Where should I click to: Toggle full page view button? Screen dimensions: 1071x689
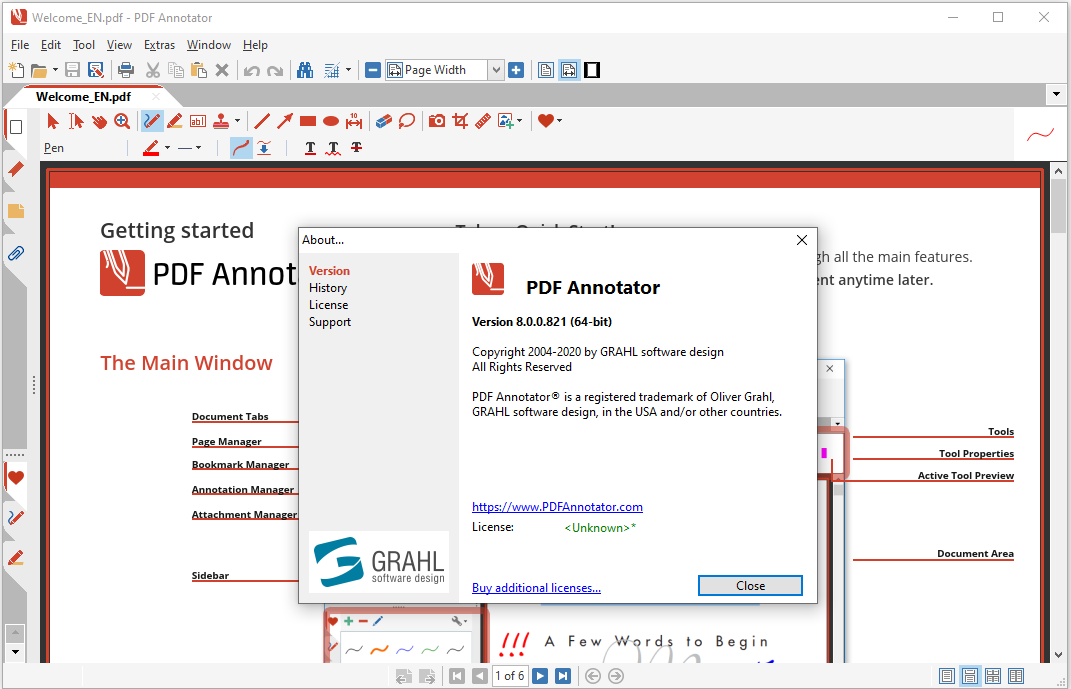click(546, 70)
